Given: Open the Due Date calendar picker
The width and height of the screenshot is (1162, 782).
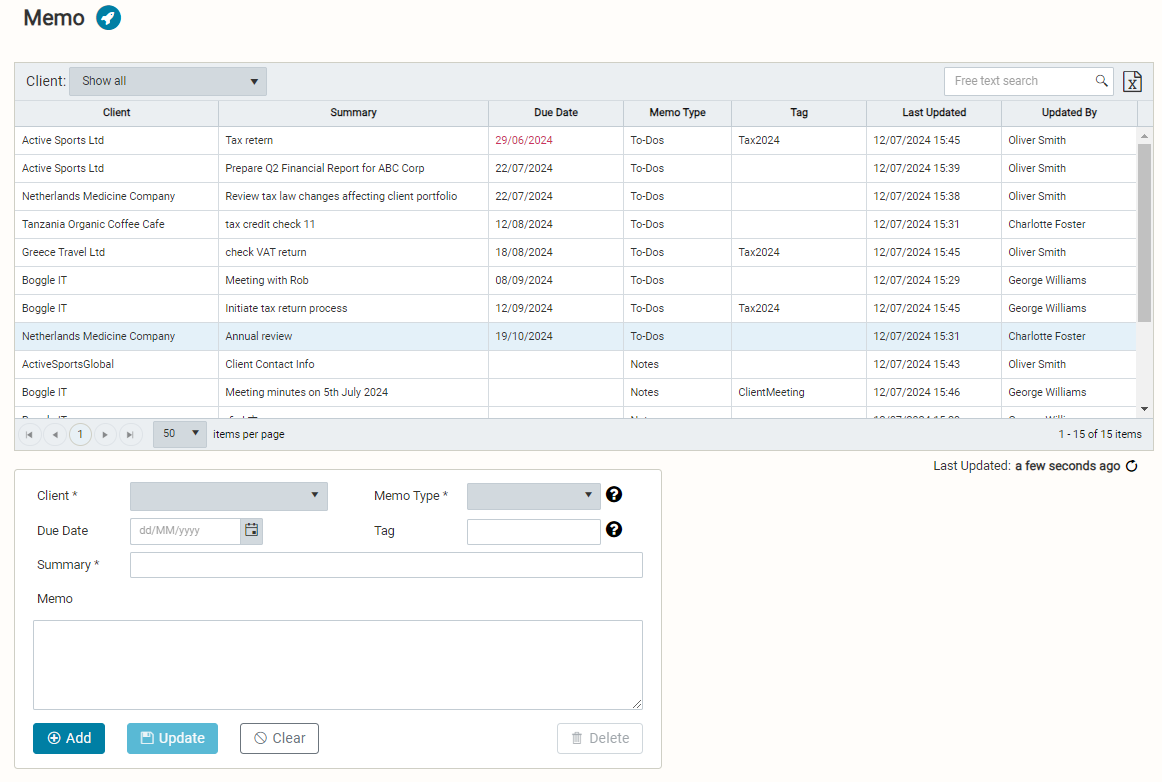Looking at the screenshot, I should [252, 531].
